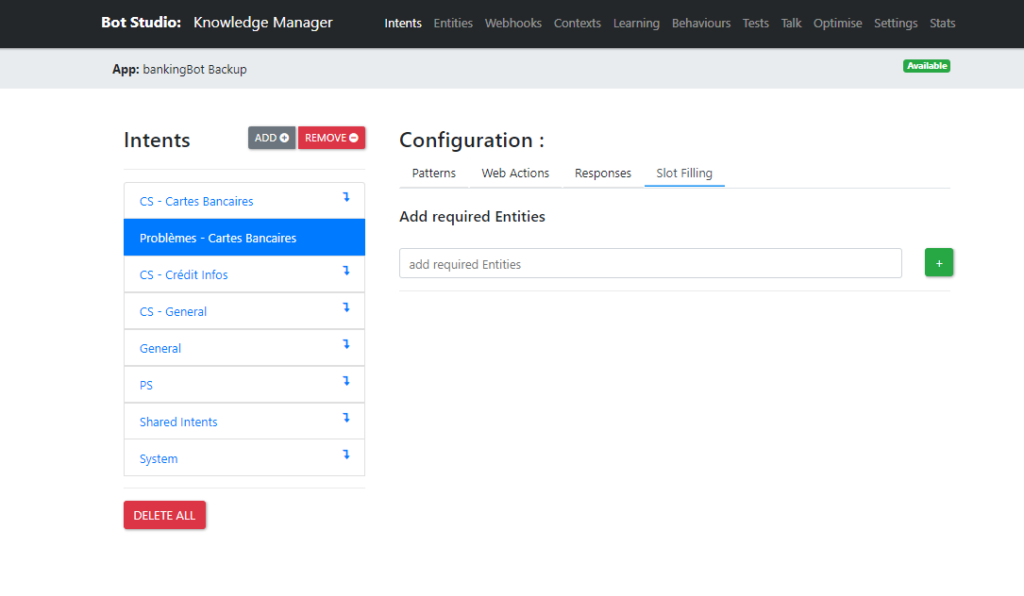Select the Problèmes - Cartes Bancaires intent

[244, 238]
